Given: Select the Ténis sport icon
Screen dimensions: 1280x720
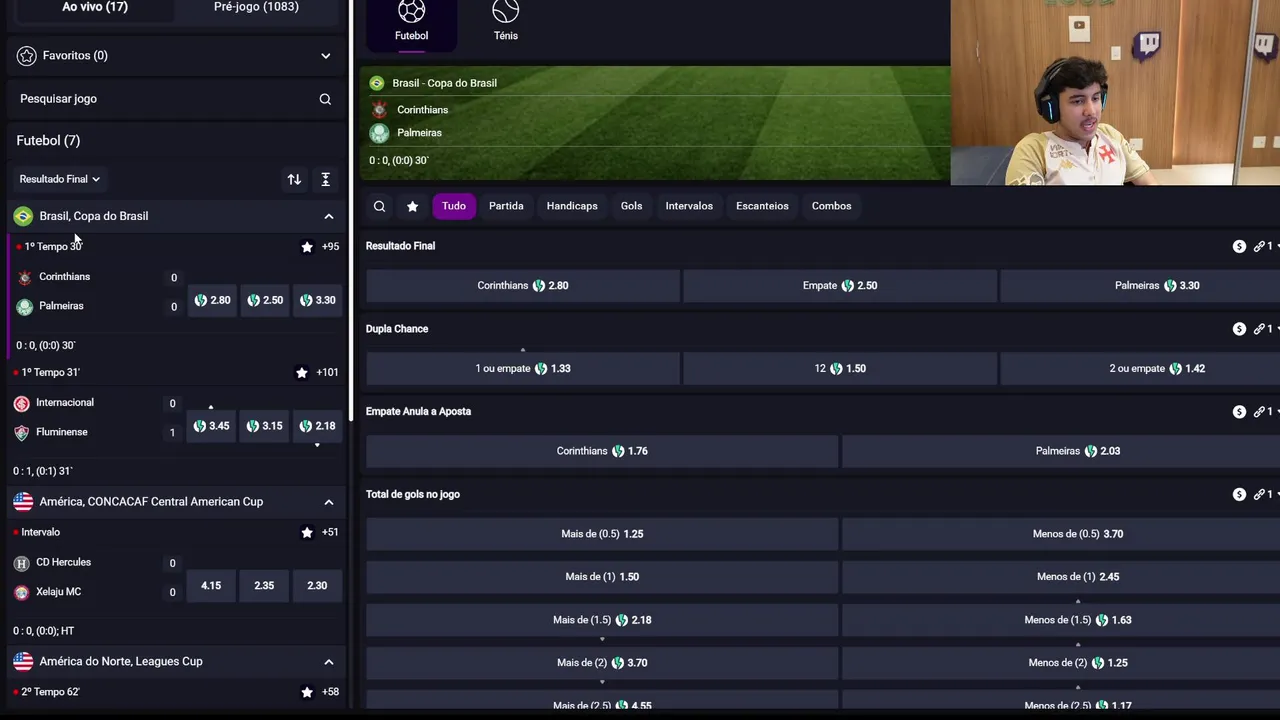Looking at the screenshot, I should (x=505, y=12).
